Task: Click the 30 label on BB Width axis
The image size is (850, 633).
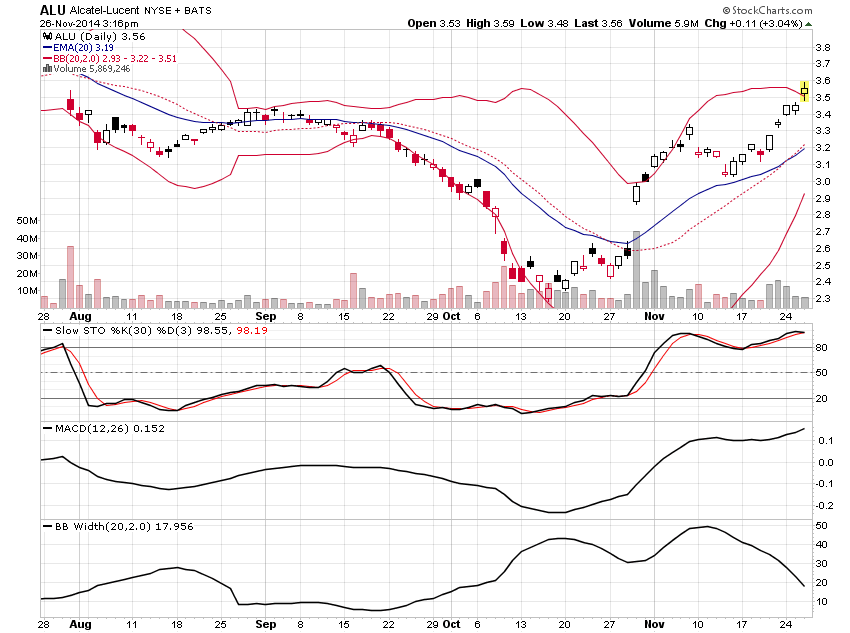Action: click(x=822, y=564)
